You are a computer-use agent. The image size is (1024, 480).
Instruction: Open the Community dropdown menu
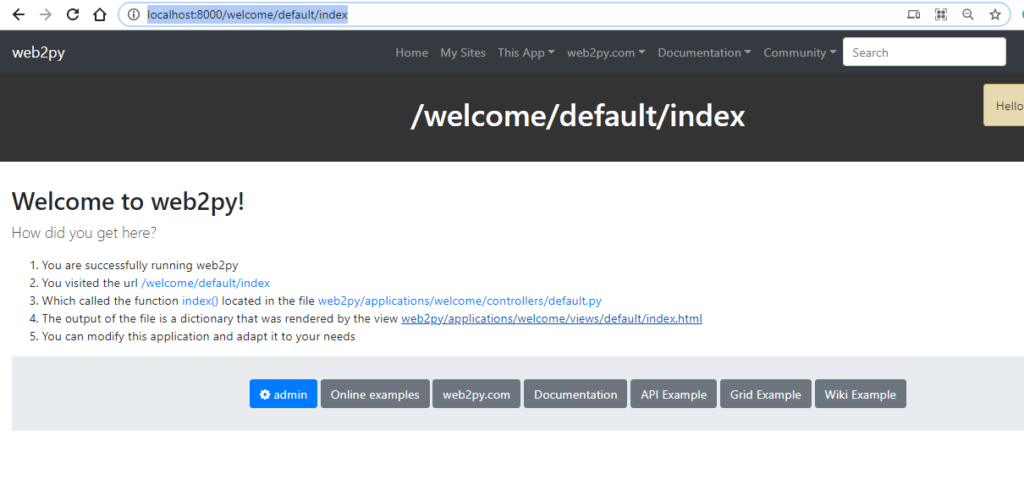point(800,53)
